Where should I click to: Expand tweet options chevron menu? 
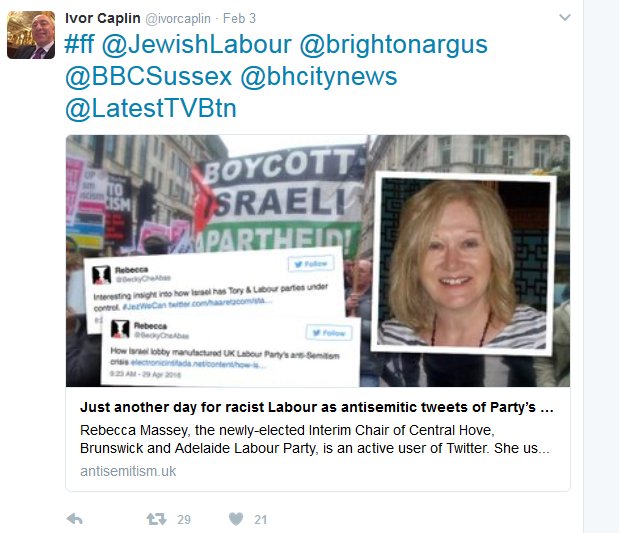tap(565, 18)
